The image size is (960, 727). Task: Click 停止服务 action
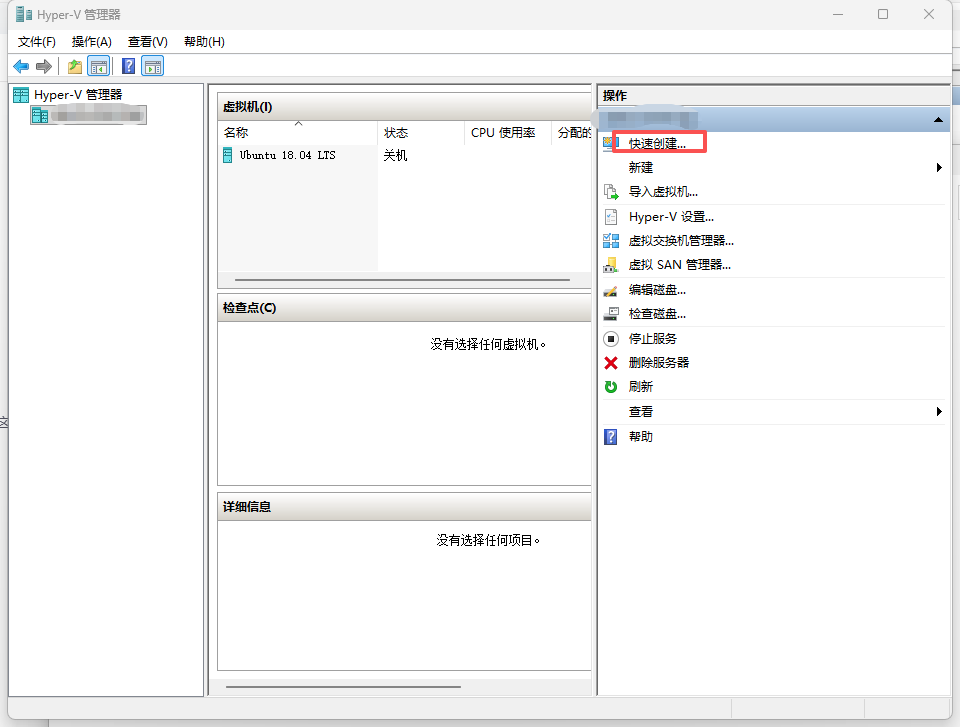(x=653, y=339)
